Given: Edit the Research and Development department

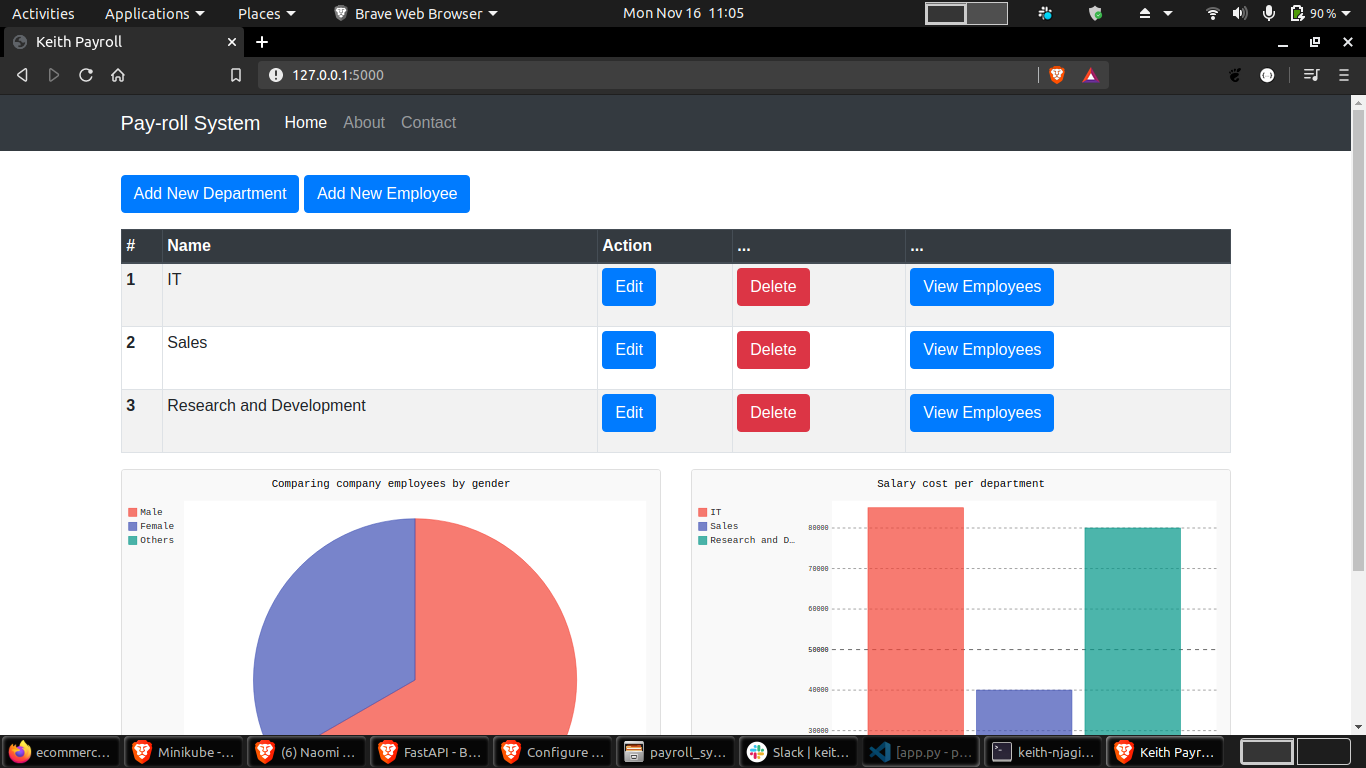Looking at the screenshot, I should (x=629, y=413).
